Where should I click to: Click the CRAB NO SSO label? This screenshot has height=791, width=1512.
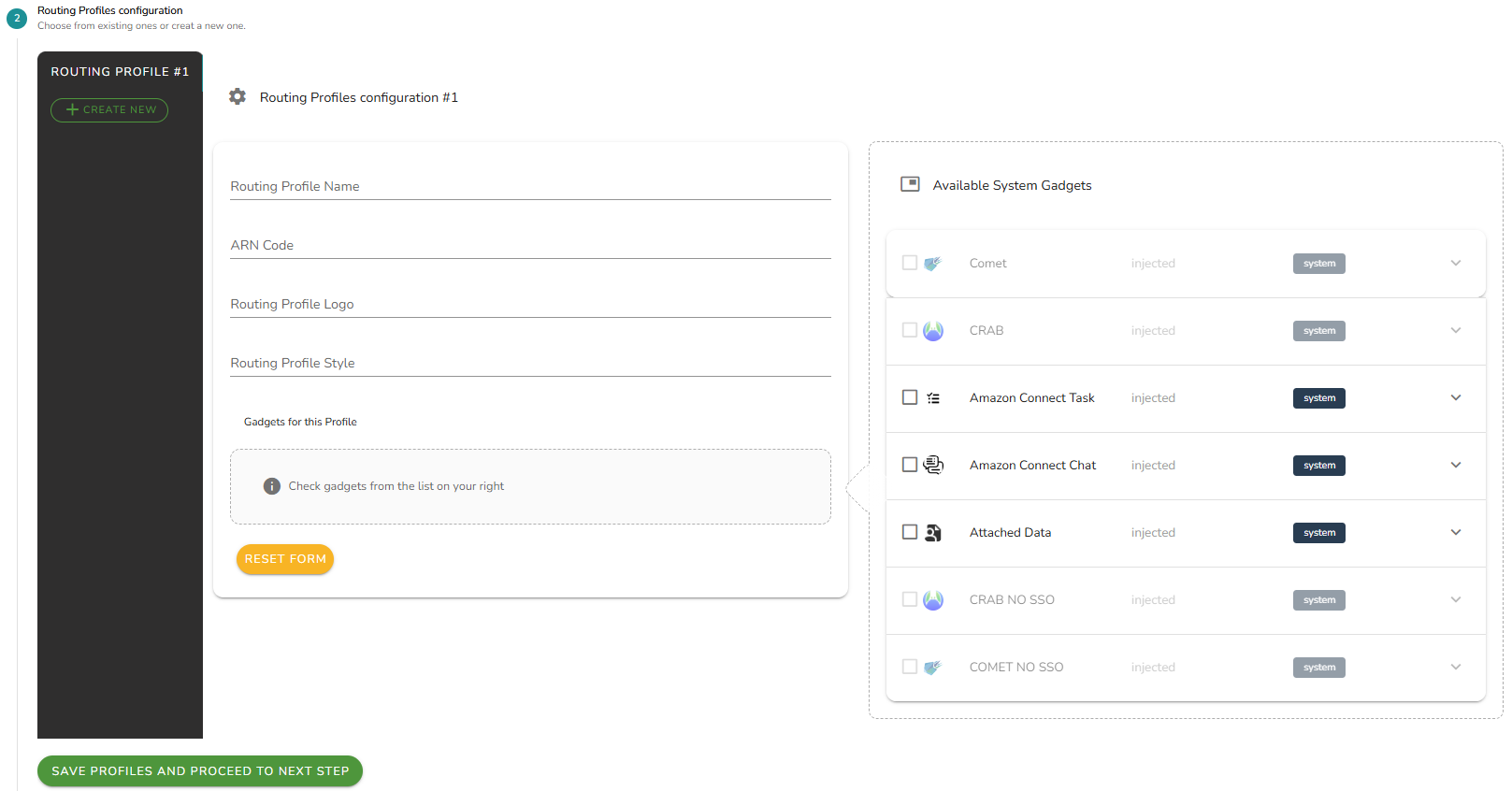(x=1012, y=599)
